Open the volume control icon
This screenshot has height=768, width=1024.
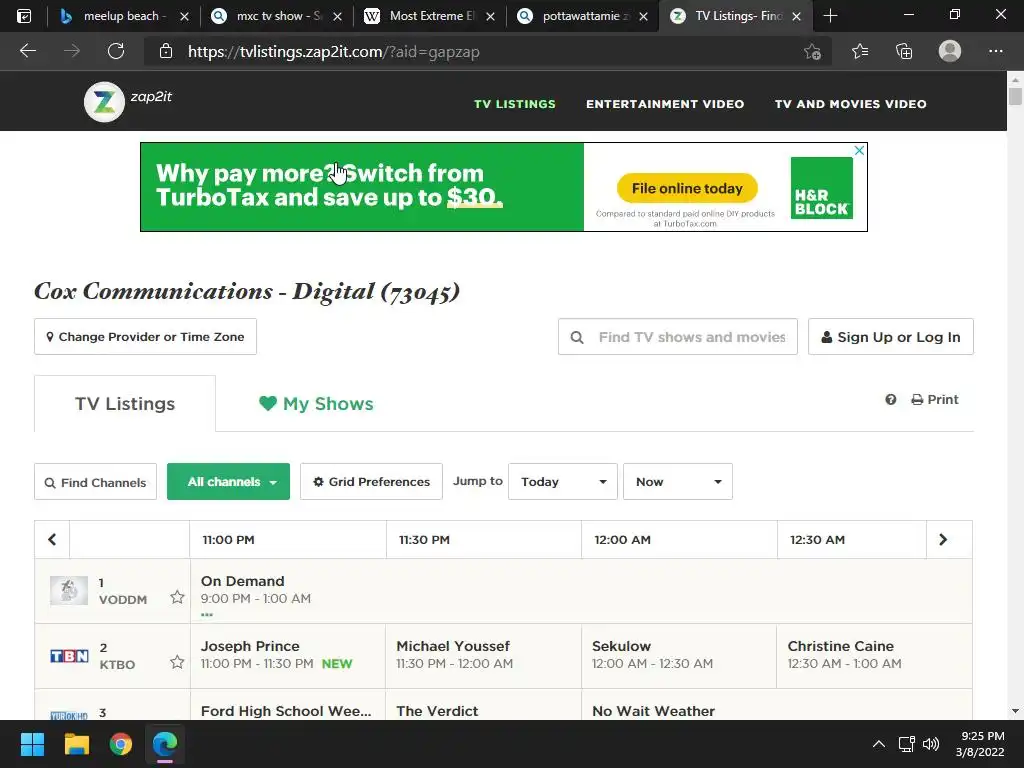tap(931, 744)
